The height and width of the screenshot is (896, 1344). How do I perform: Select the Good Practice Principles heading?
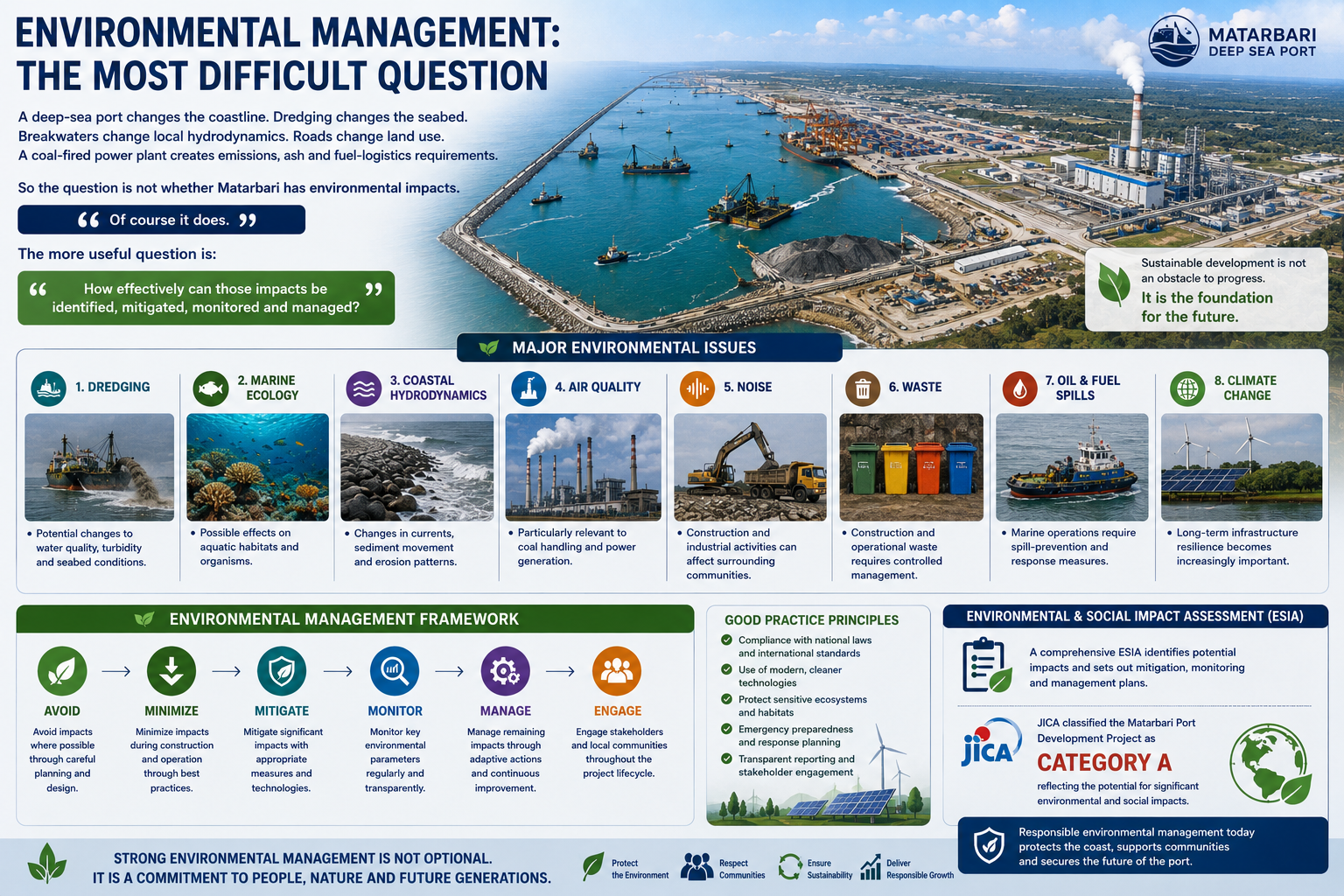click(811, 619)
